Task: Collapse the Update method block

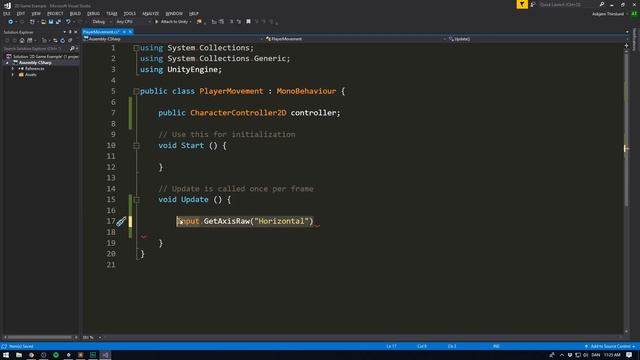Action: click(136, 200)
